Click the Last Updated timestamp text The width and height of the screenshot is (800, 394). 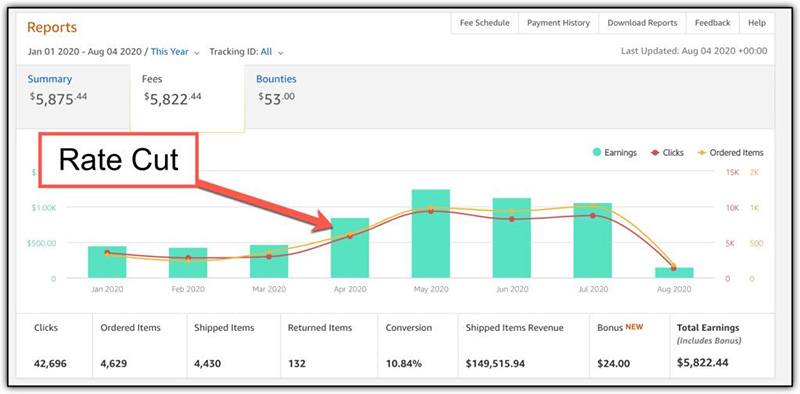[694, 51]
